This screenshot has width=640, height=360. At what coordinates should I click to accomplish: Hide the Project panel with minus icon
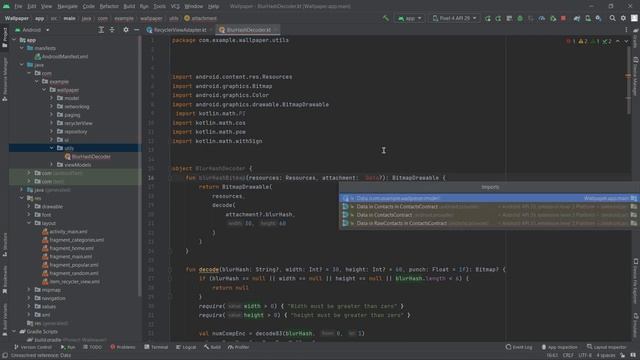[x=137, y=30]
